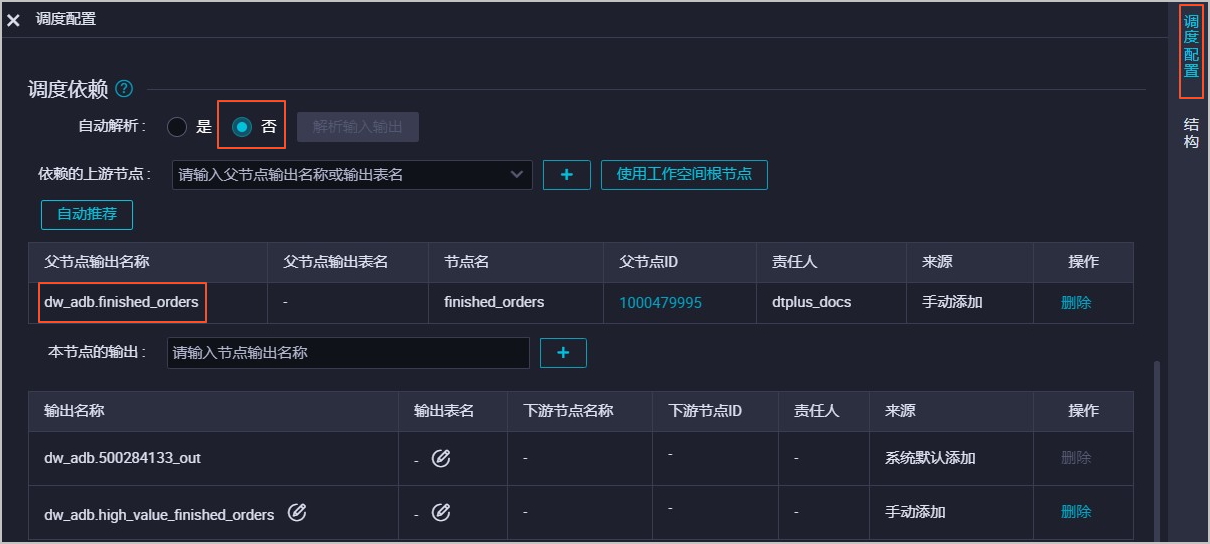Screen dimensions: 1210x544
Task: Click the 输出表名 column header
Action: point(444,411)
